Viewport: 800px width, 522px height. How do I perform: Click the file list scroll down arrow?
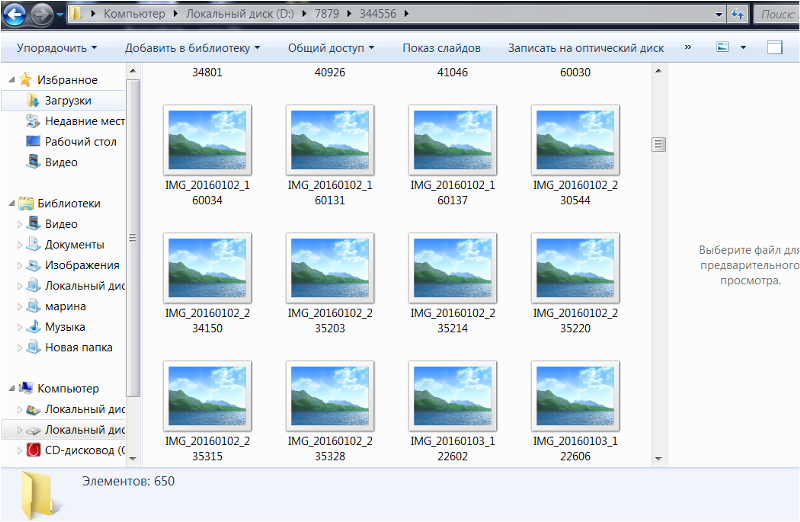[659, 459]
